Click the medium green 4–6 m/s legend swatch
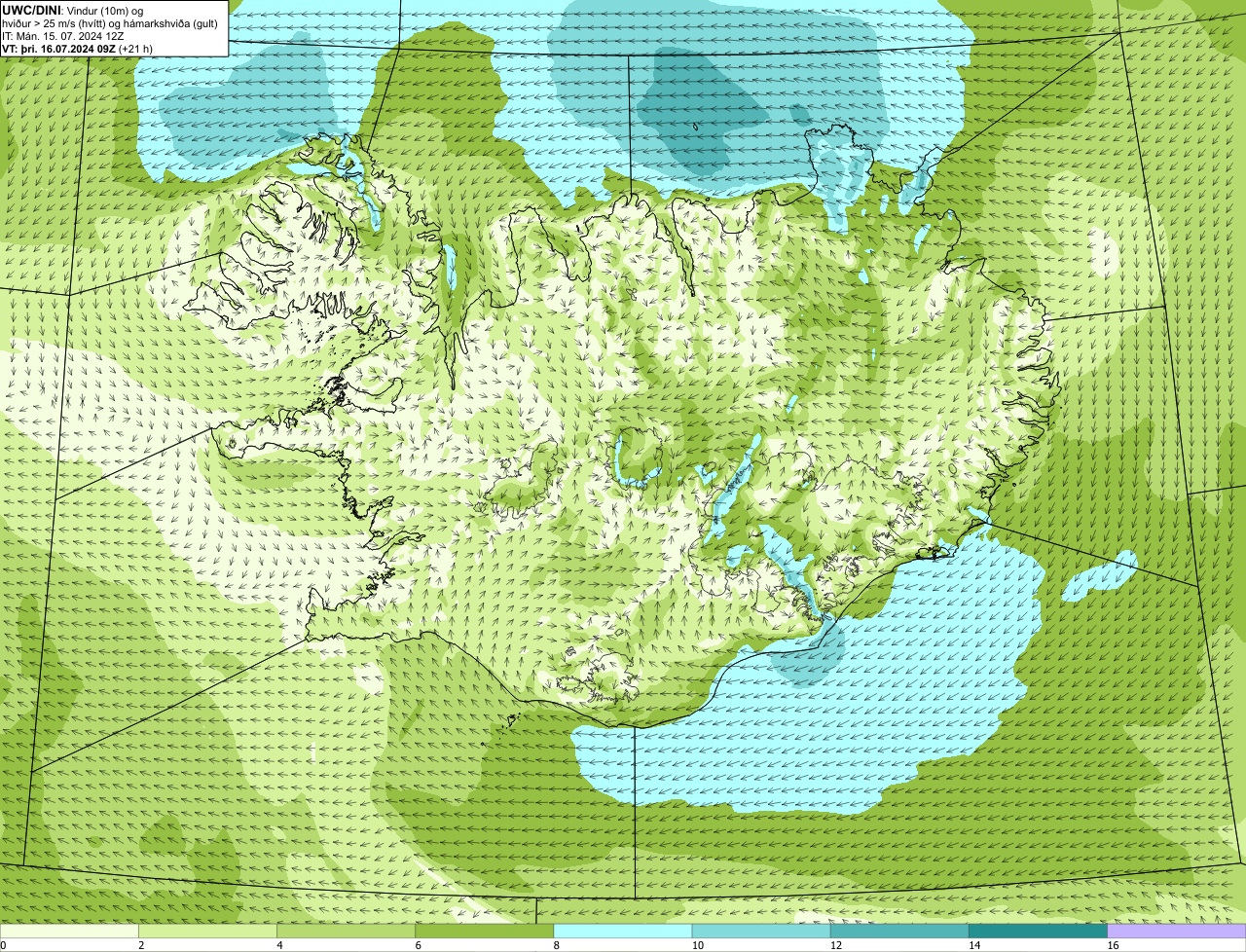 [x=346, y=932]
